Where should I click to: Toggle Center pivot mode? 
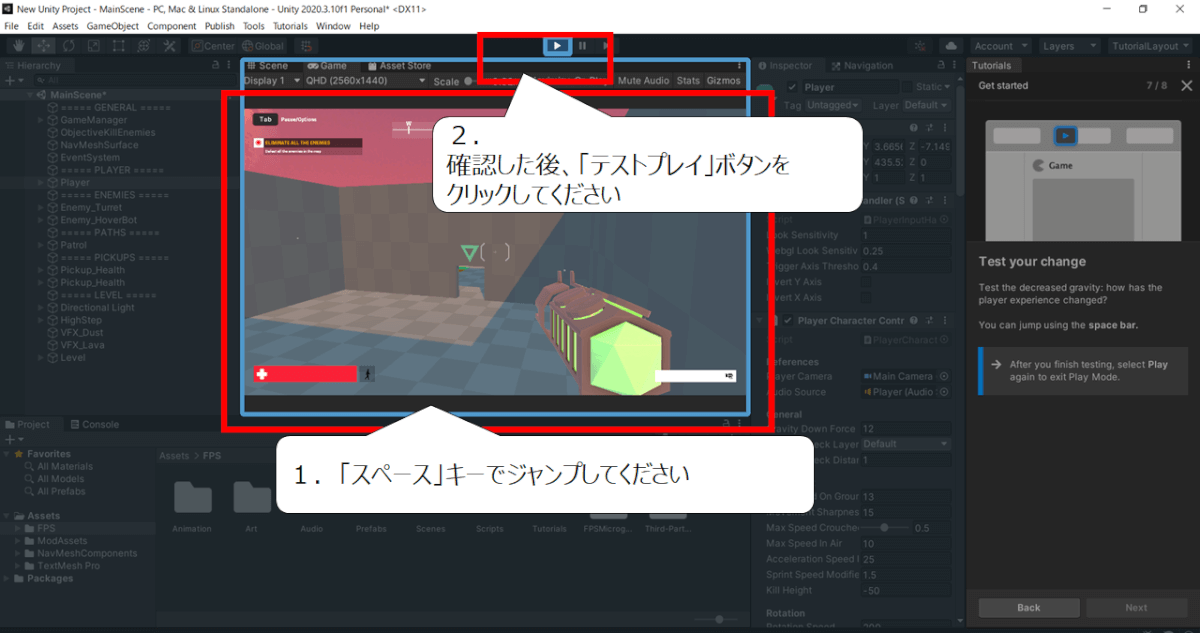pos(212,46)
